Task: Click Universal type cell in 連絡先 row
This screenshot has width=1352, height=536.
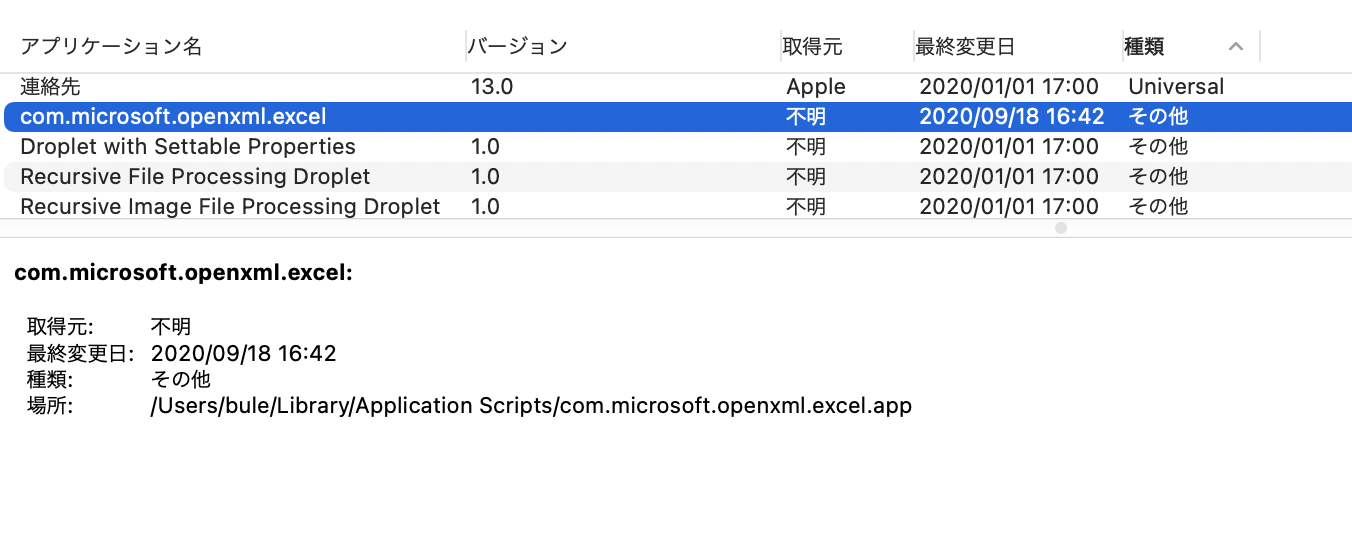Action: pyautogui.click(x=1176, y=87)
